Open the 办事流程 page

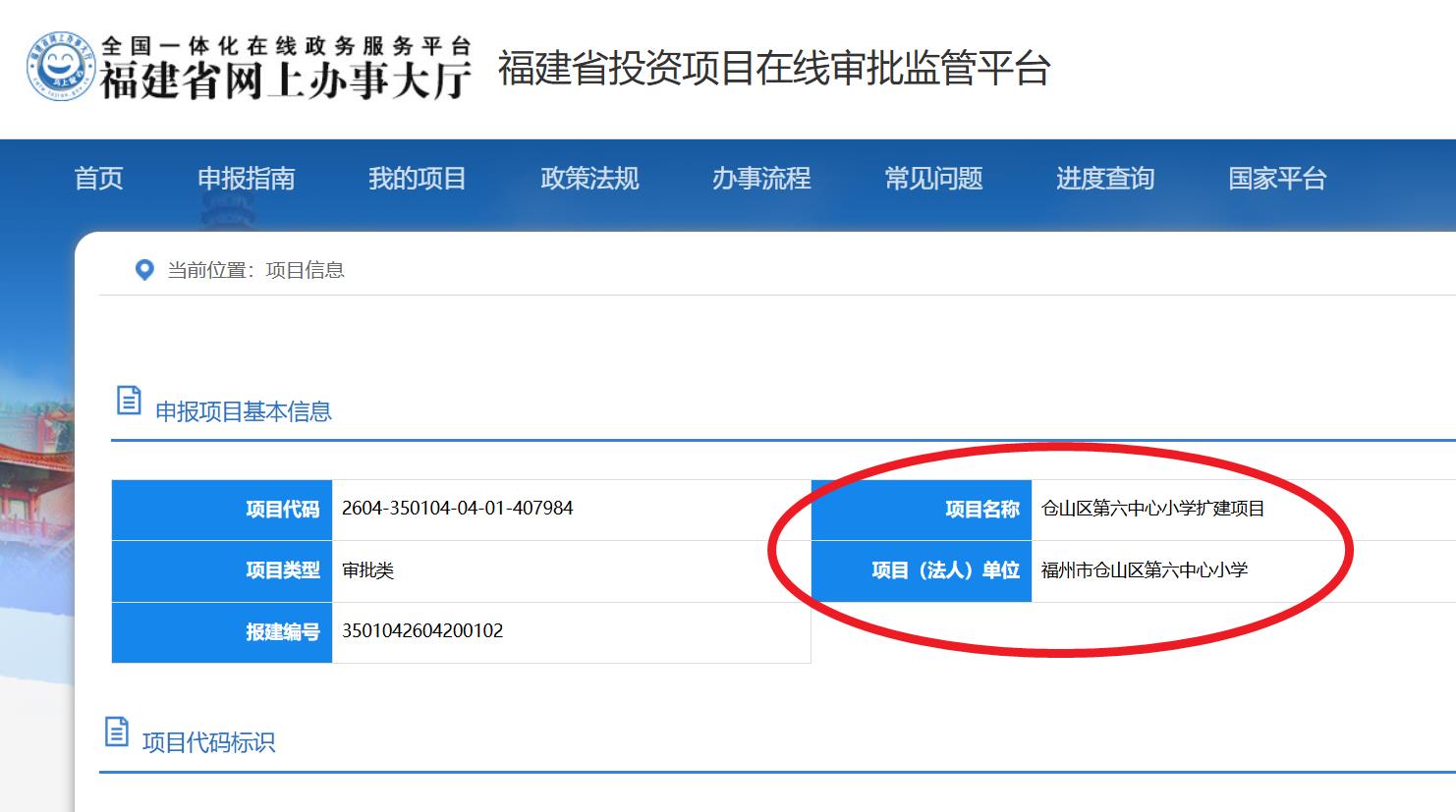[x=761, y=179]
